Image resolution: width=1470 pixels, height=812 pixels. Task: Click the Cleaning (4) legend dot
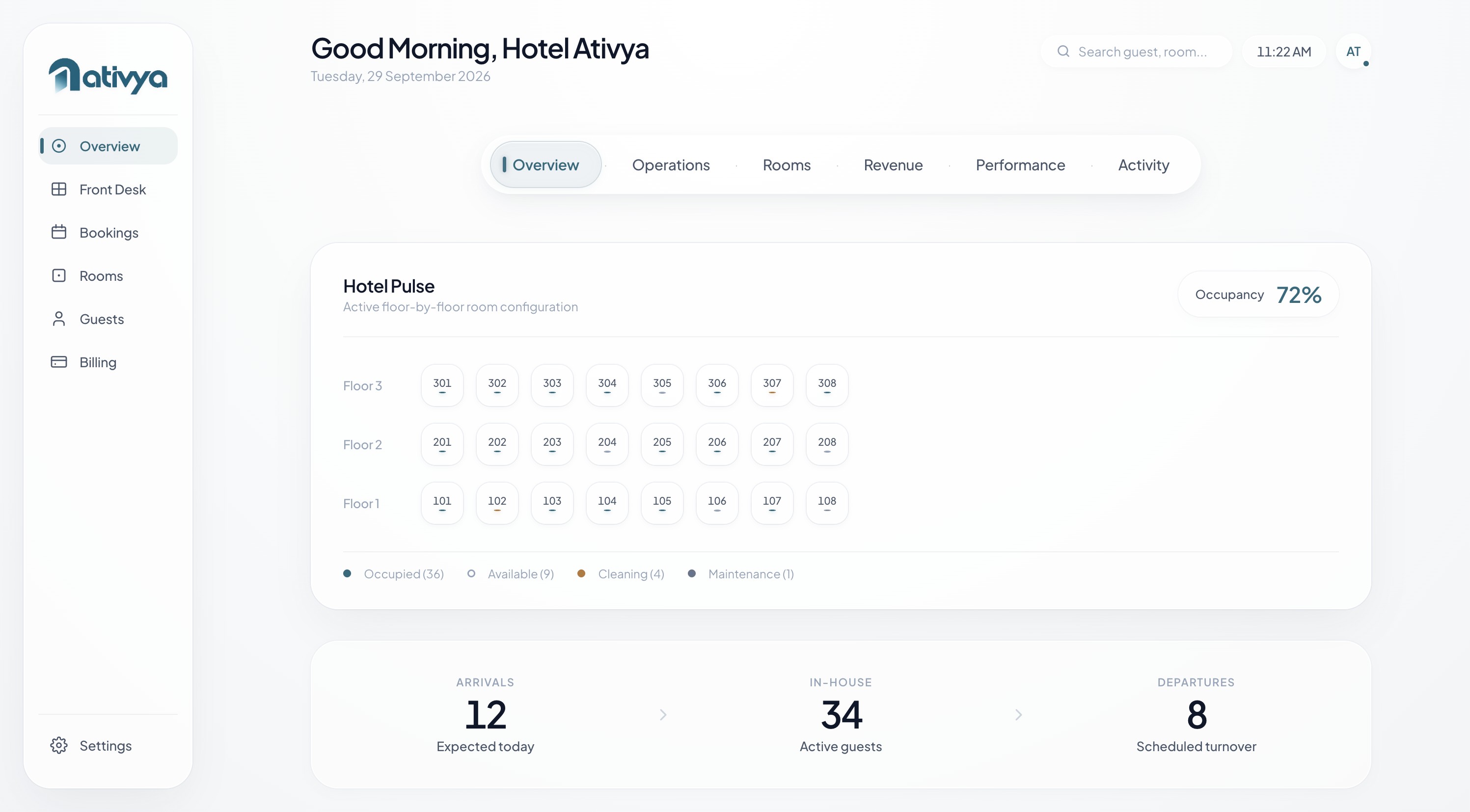pyautogui.click(x=581, y=573)
